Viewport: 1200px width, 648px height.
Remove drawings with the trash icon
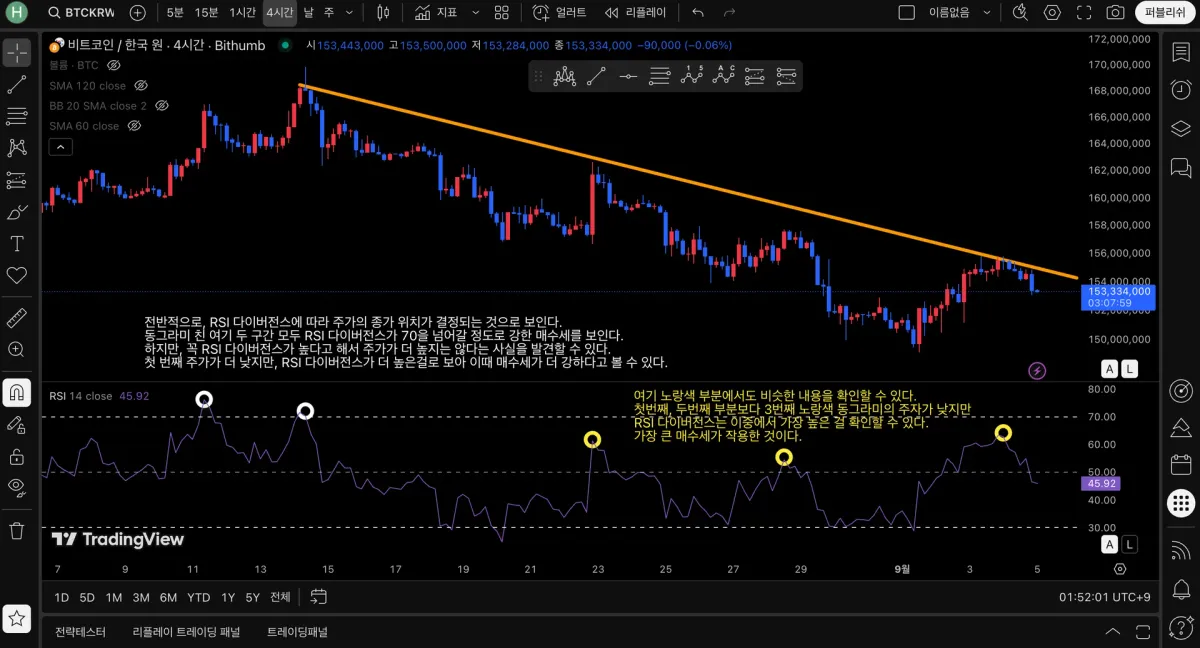(x=17, y=530)
